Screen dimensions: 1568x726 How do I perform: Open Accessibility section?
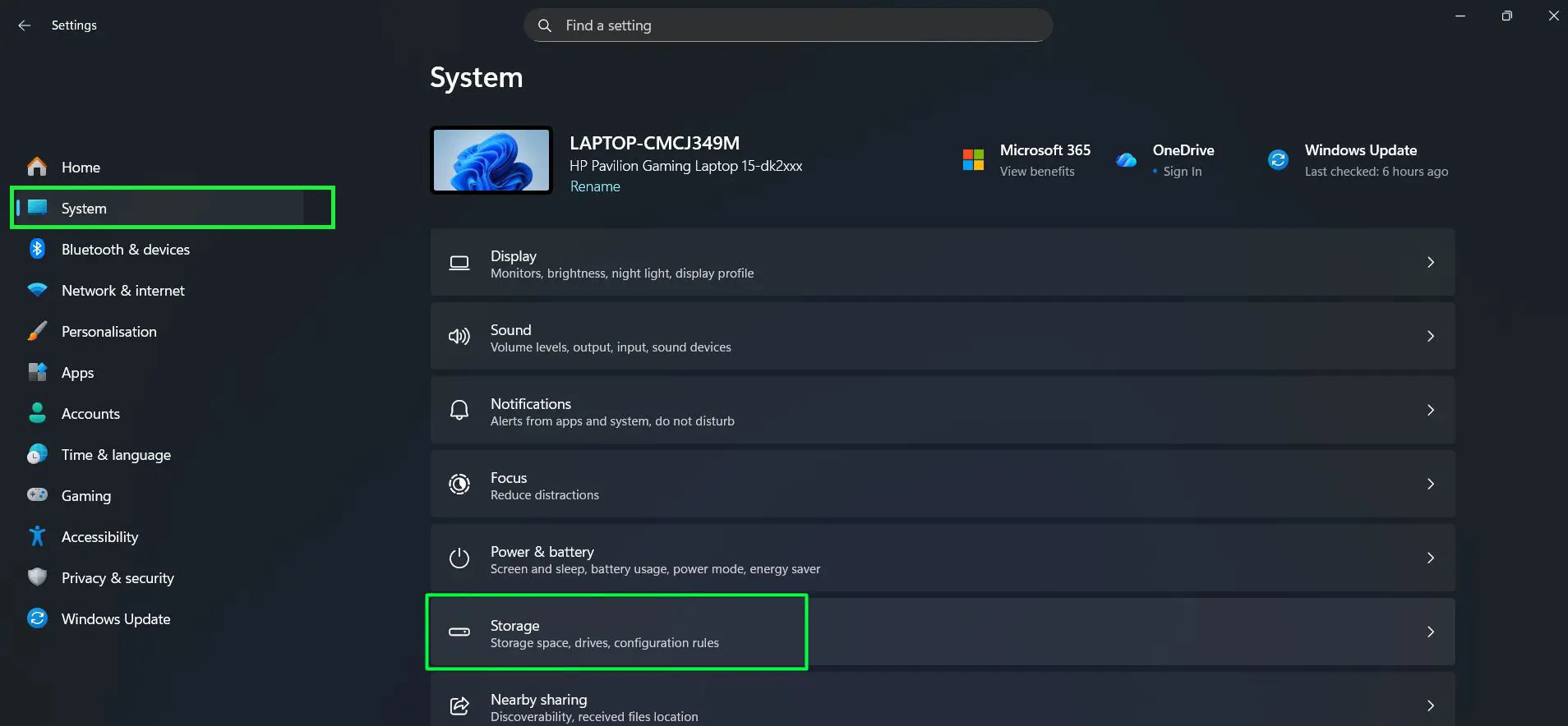tap(100, 537)
